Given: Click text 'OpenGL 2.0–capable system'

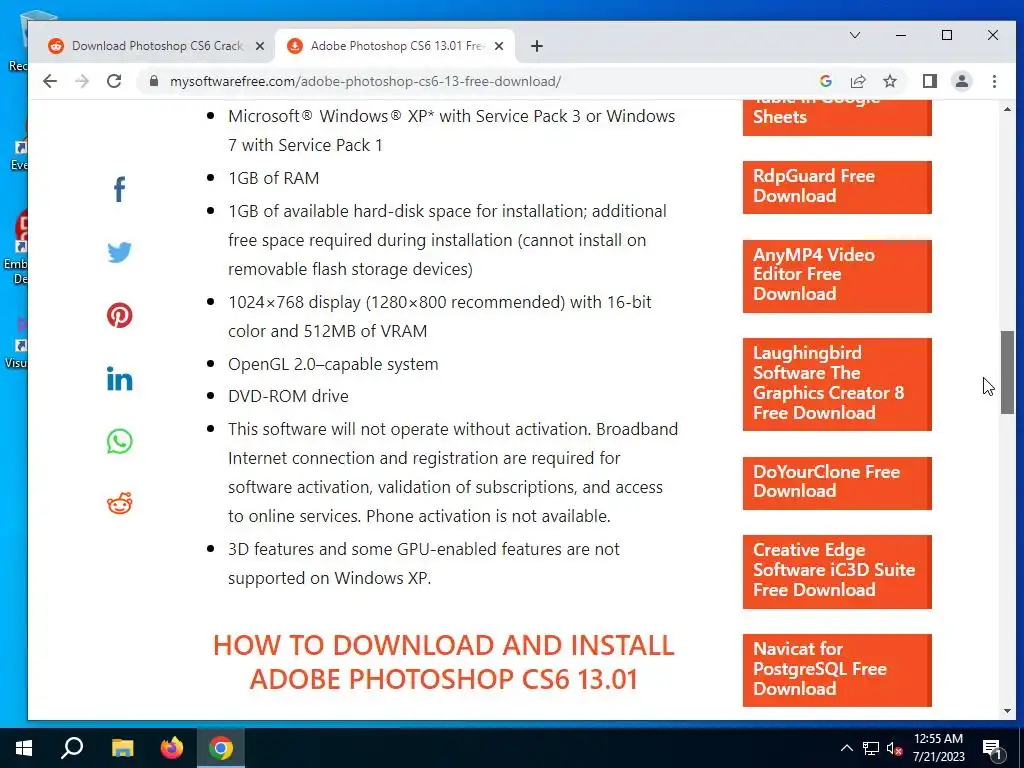Looking at the screenshot, I should (333, 364).
